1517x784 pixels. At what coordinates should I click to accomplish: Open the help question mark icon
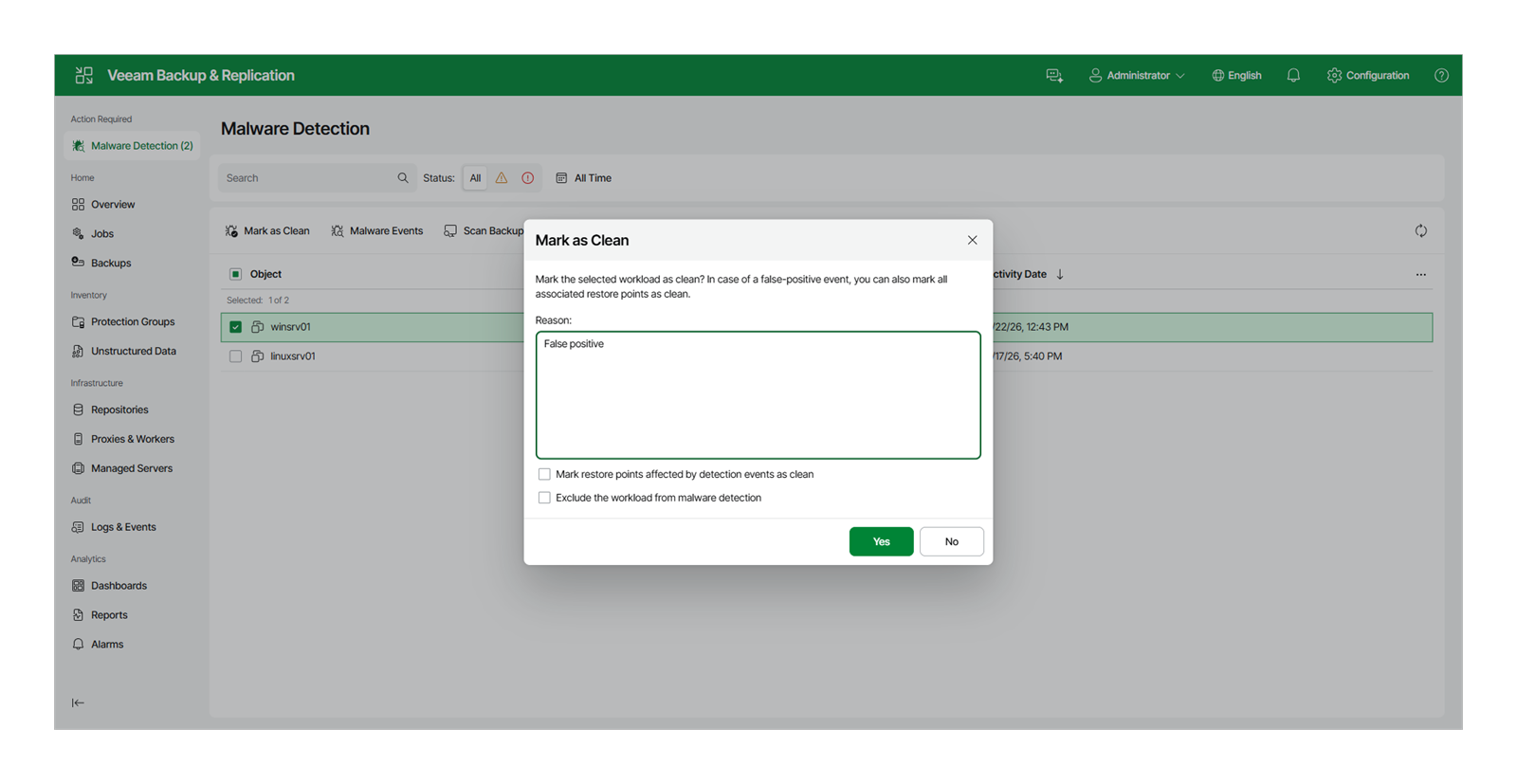coord(1441,76)
